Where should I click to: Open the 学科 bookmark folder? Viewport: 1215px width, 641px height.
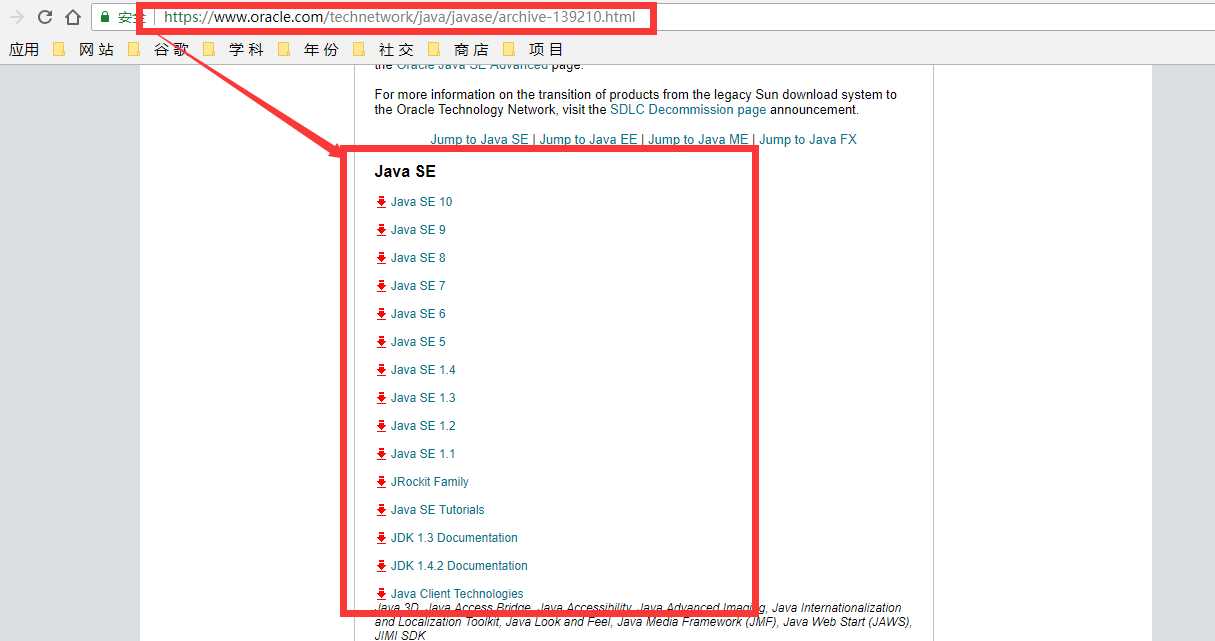(x=234, y=49)
